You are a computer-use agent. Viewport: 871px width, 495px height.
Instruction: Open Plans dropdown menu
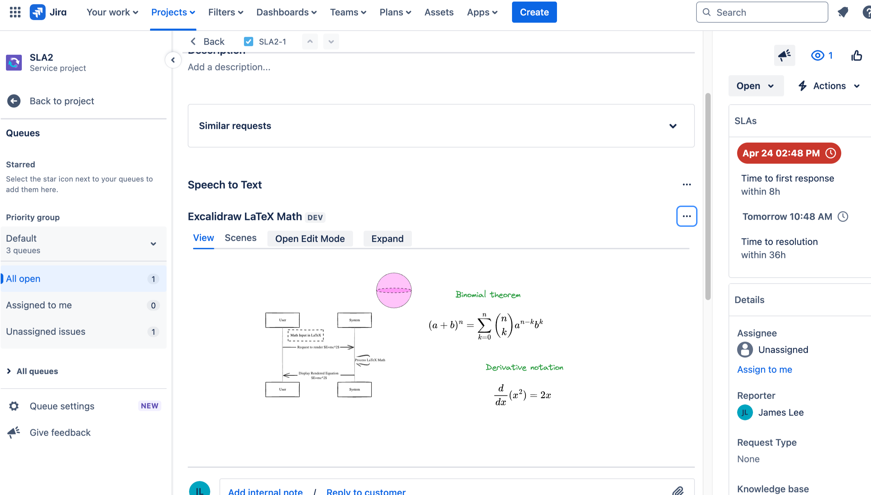(x=396, y=12)
